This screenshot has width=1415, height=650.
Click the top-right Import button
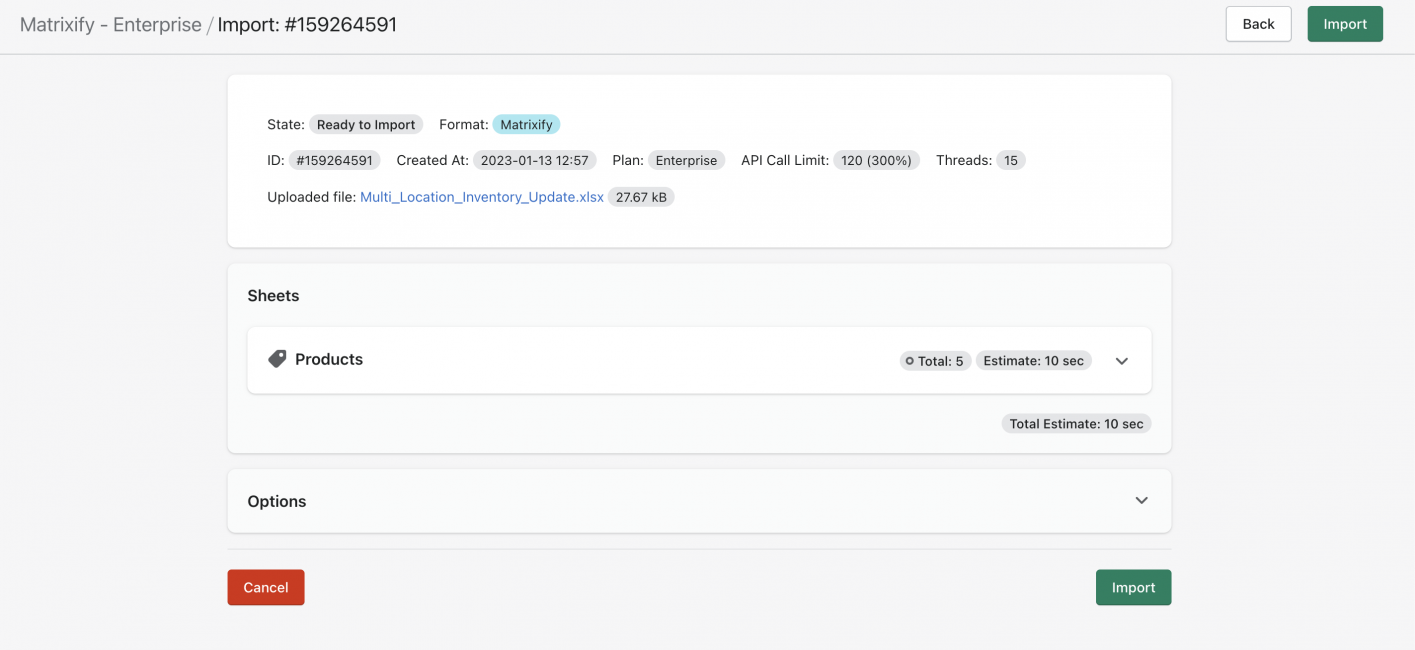[1344, 23]
